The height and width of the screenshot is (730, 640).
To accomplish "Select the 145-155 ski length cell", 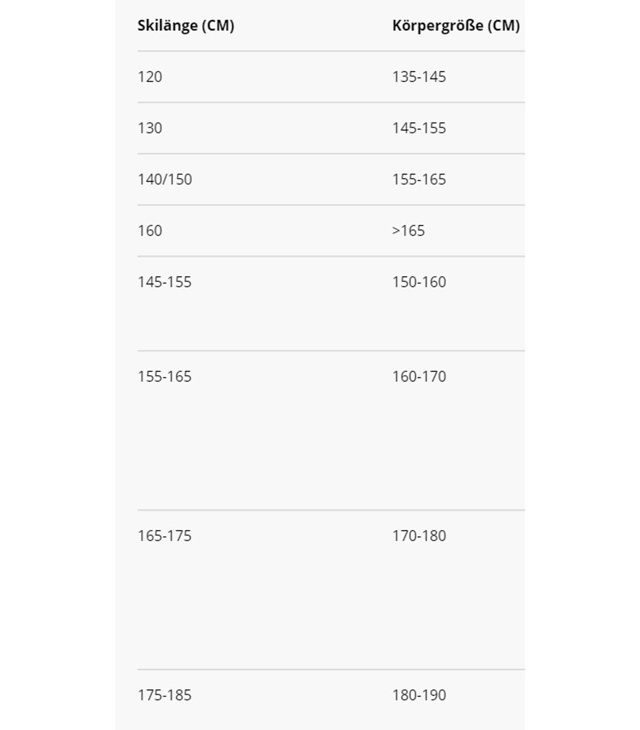I will point(165,282).
